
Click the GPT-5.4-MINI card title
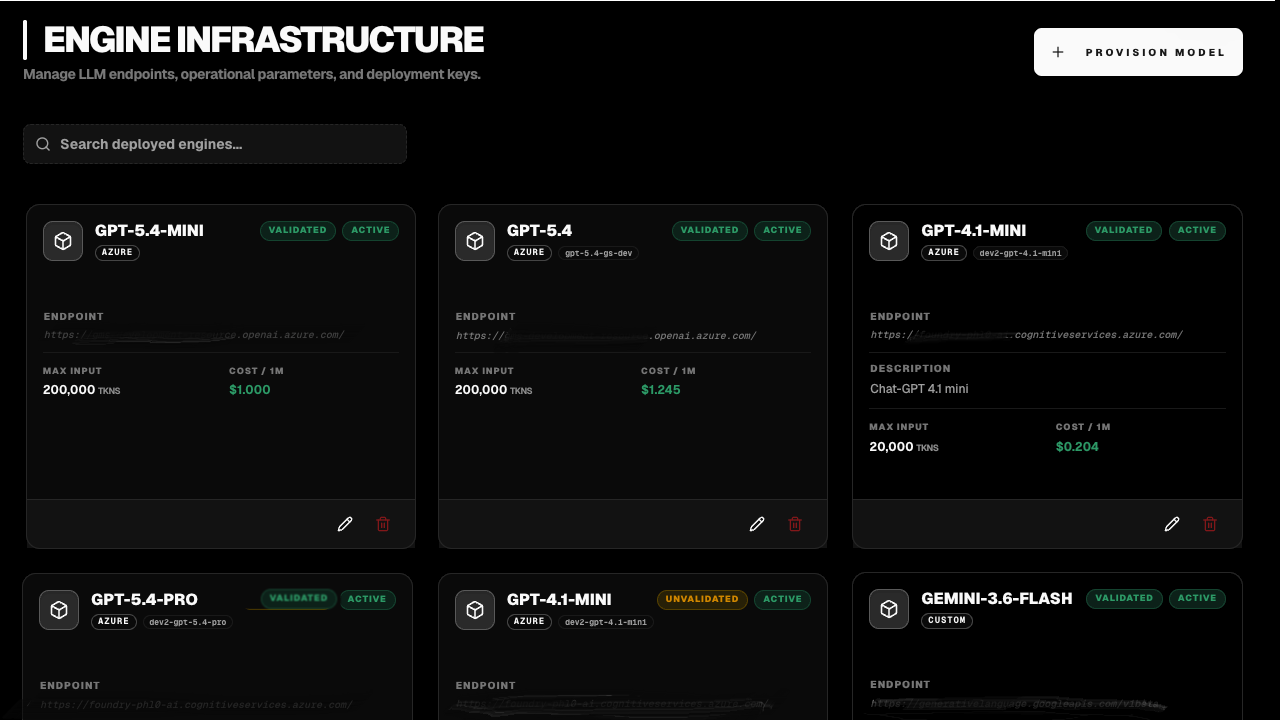point(149,231)
